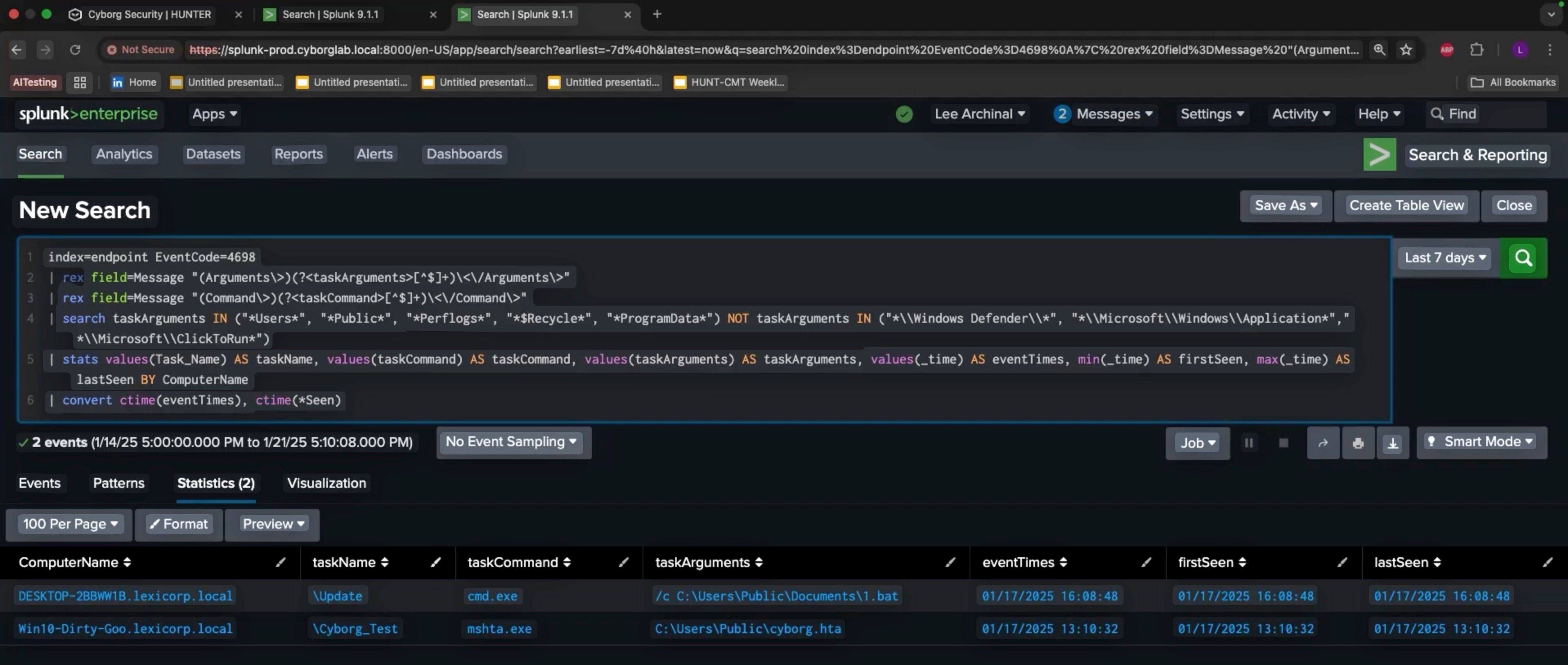Click the Format button
Image resolution: width=1568 pixels, height=665 pixels.
point(178,524)
